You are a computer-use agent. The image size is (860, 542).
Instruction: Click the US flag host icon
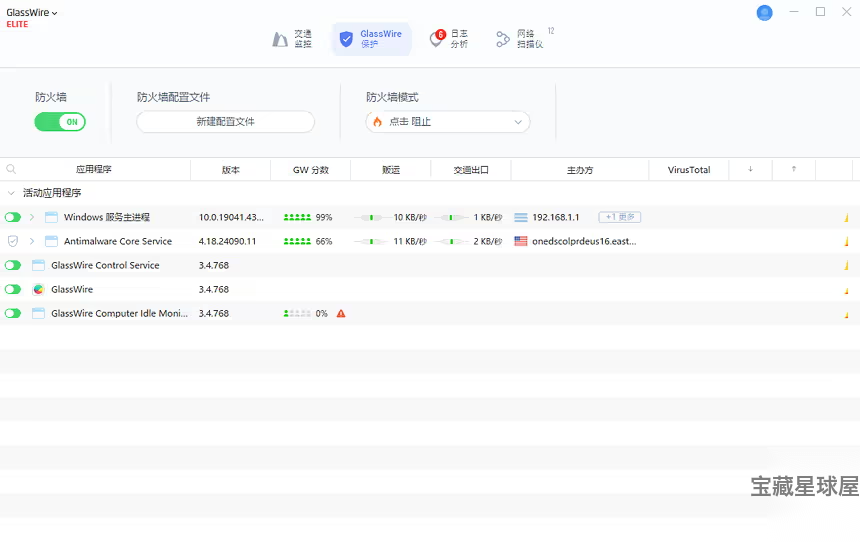coord(520,241)
